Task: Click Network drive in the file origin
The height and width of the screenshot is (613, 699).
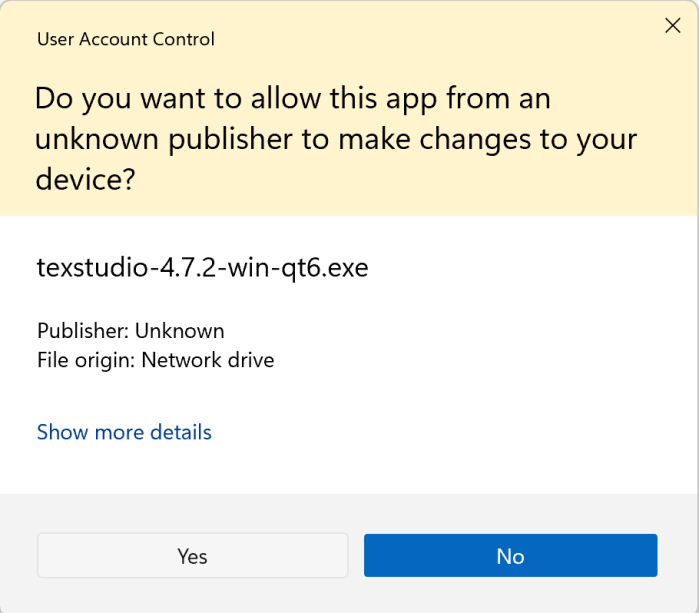Action: pos(208,359)
